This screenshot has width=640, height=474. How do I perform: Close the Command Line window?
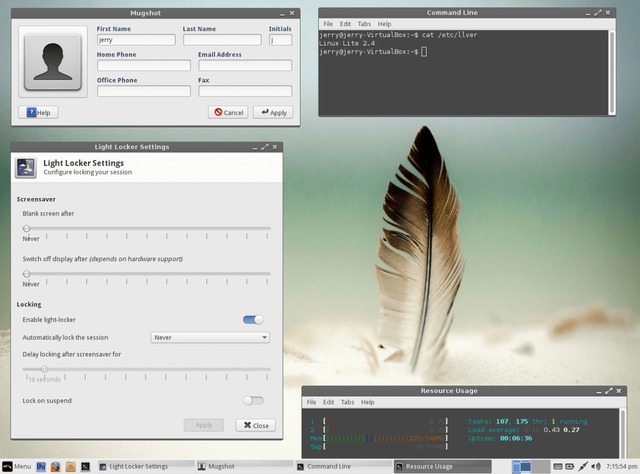point(608,13)
